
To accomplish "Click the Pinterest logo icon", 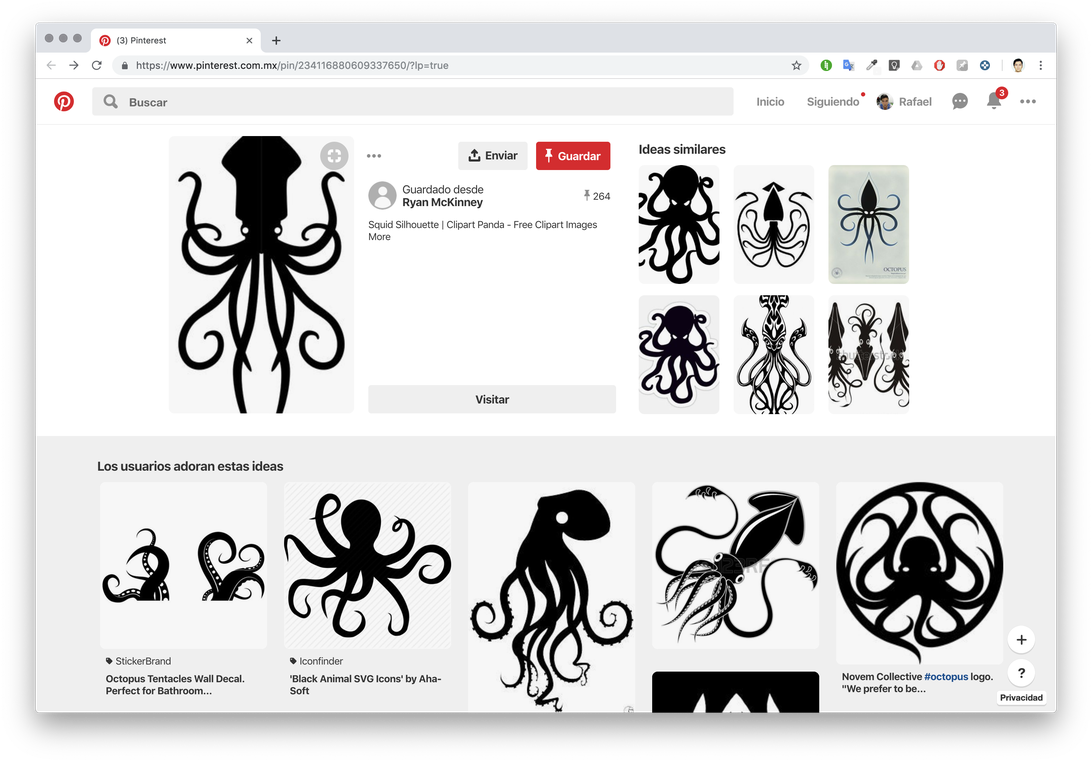I will [x=64, y=102].
